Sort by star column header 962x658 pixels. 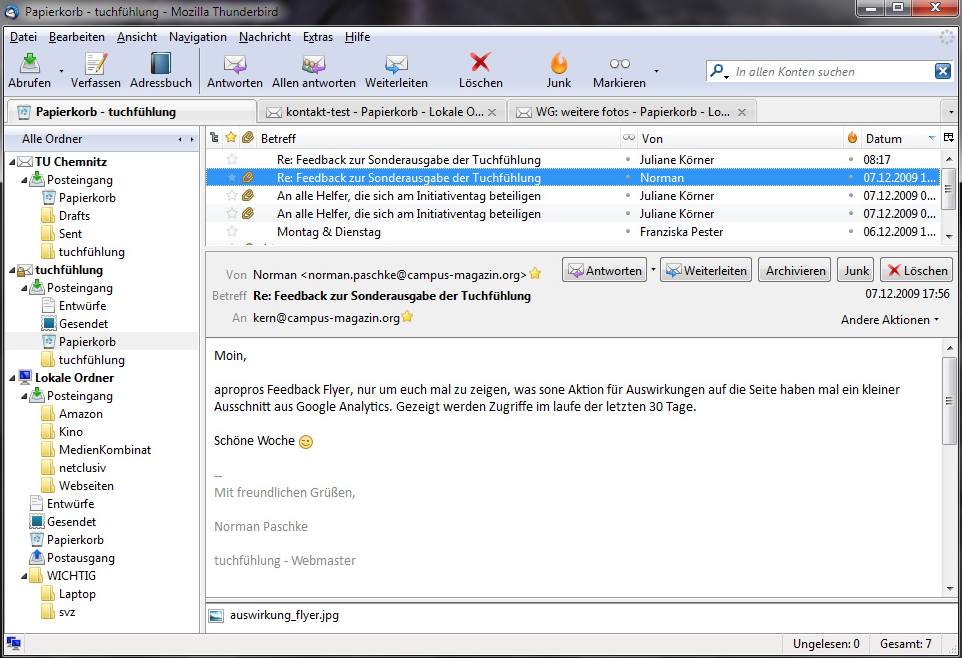(231, 137)
